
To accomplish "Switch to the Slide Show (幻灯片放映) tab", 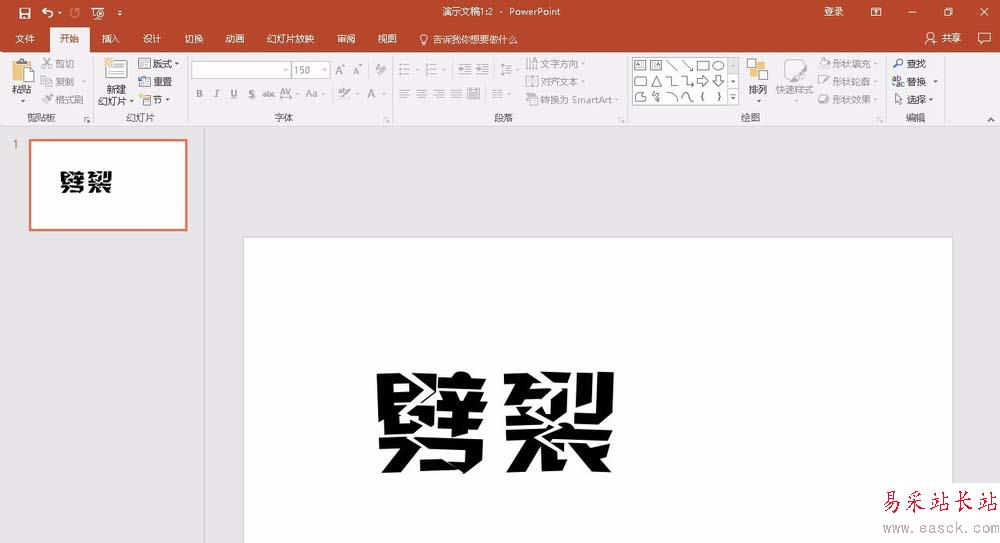I will coord(290,39).
